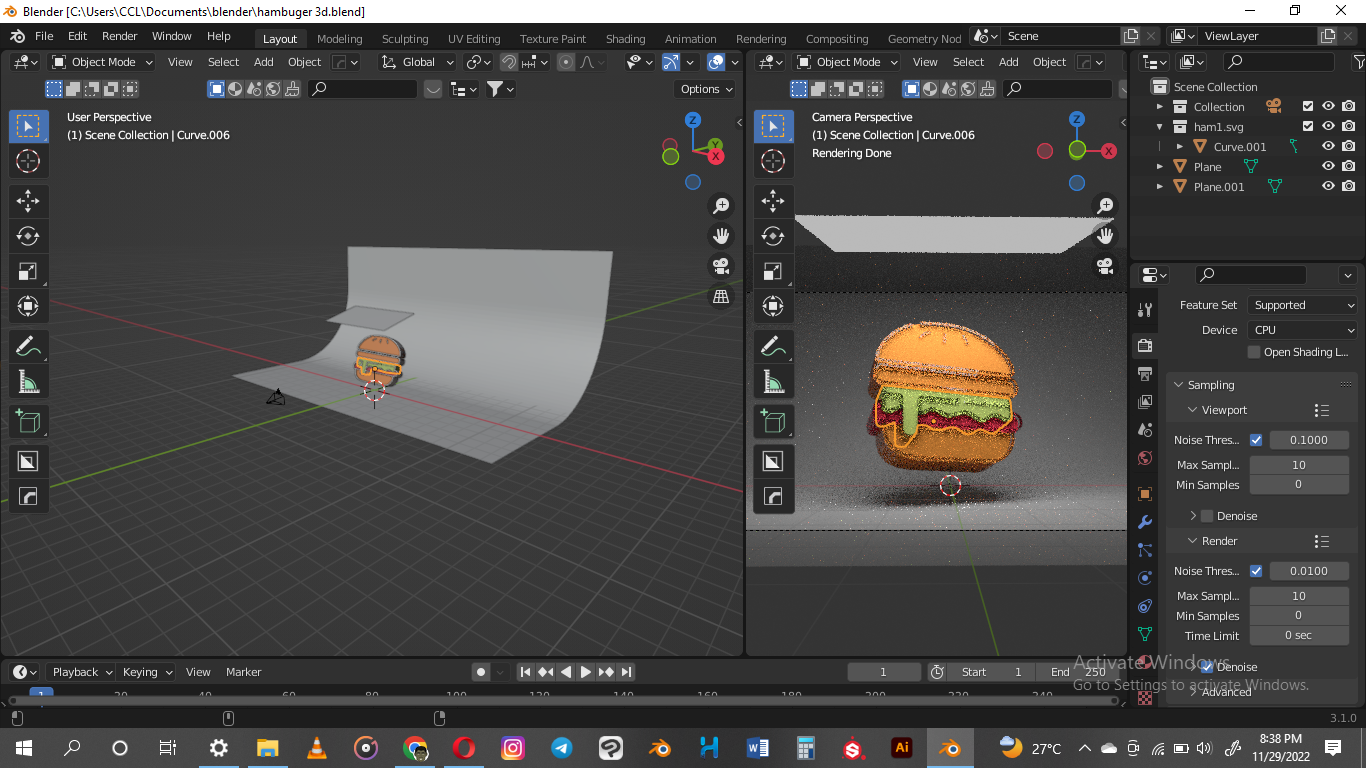Open Global transform orientation dropdown

[x=418, y=62]
